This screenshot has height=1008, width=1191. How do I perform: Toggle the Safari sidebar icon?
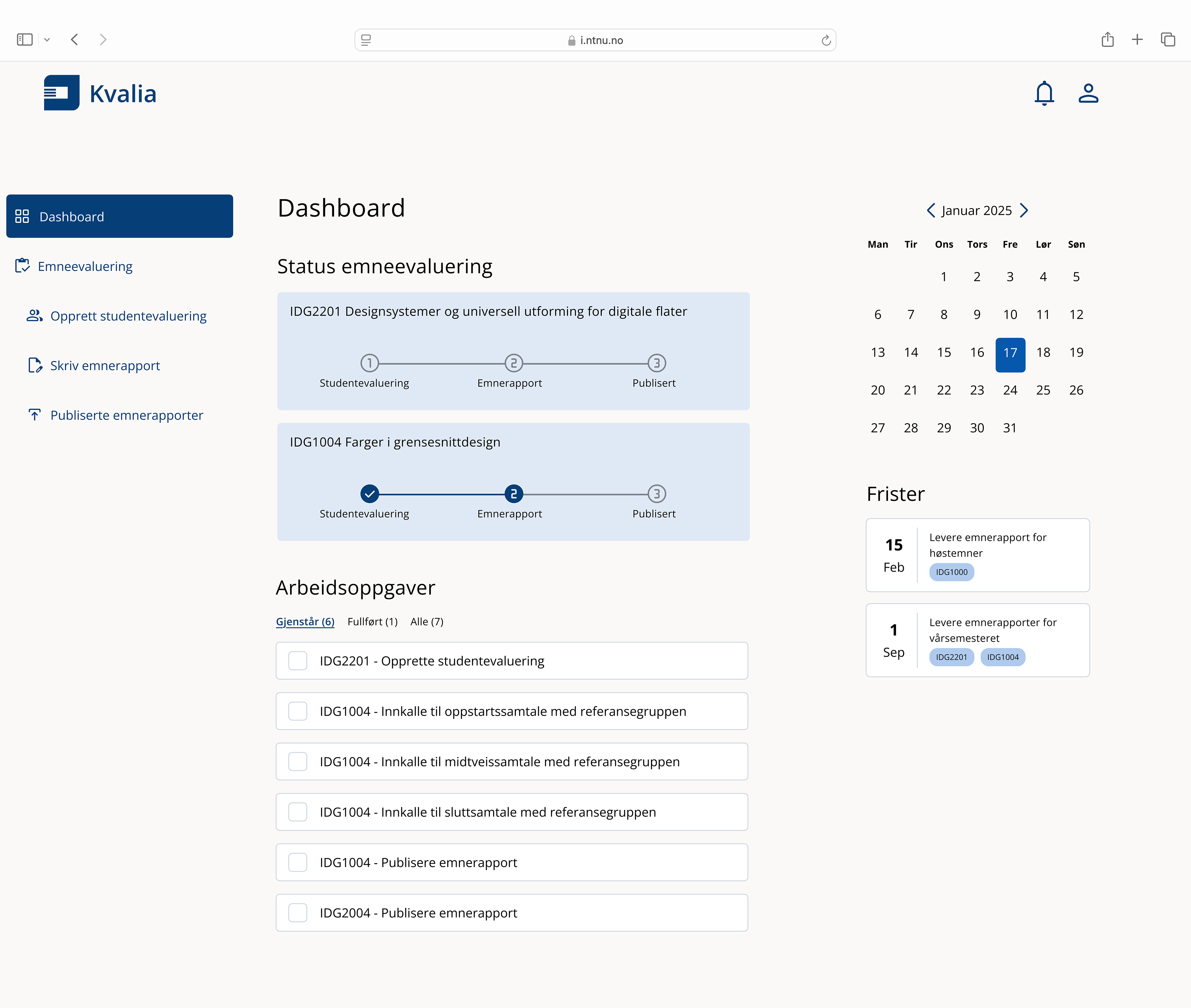tap(25, 39)
